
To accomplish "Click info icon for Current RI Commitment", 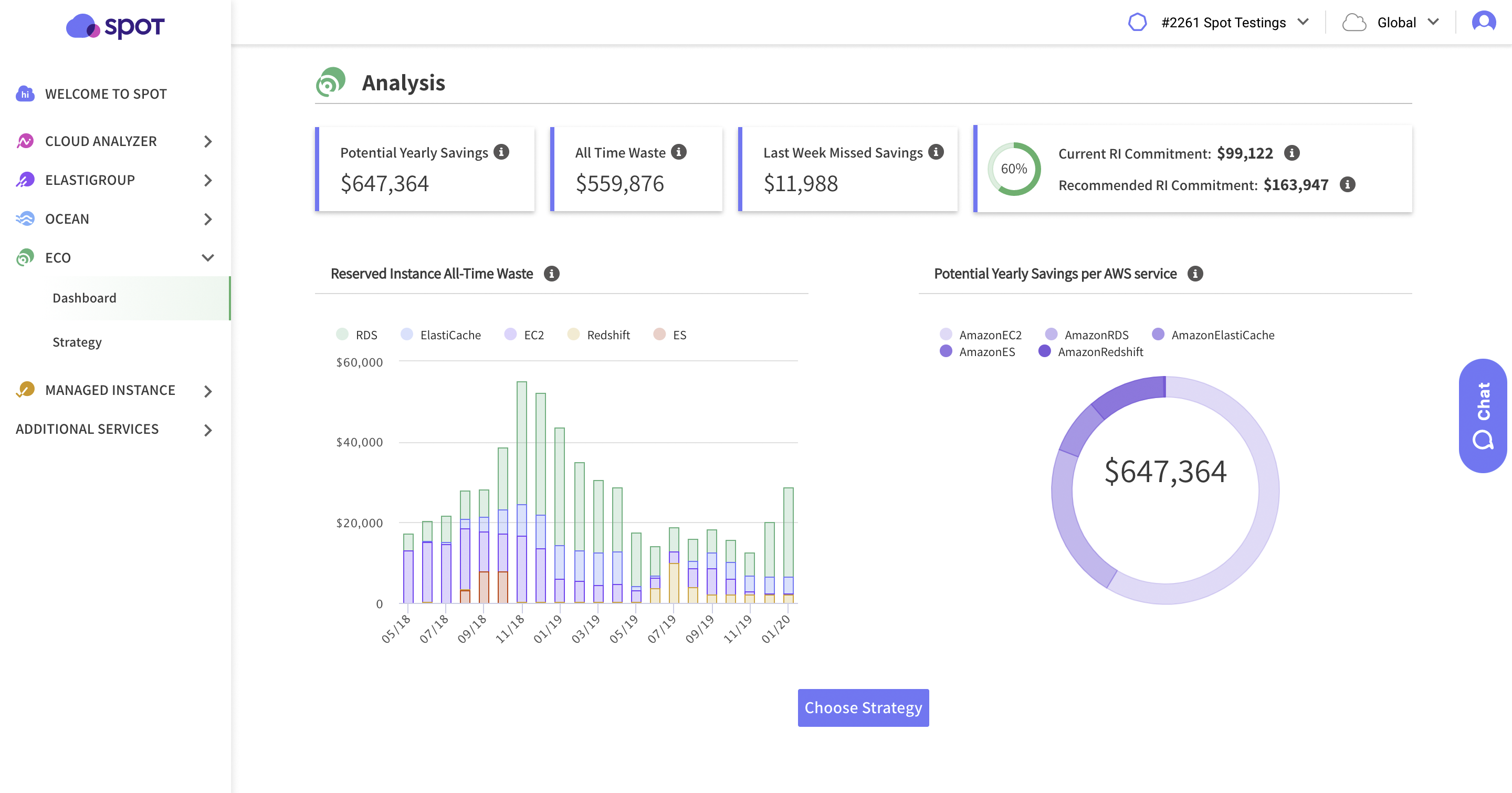I will coord(1291,153).
